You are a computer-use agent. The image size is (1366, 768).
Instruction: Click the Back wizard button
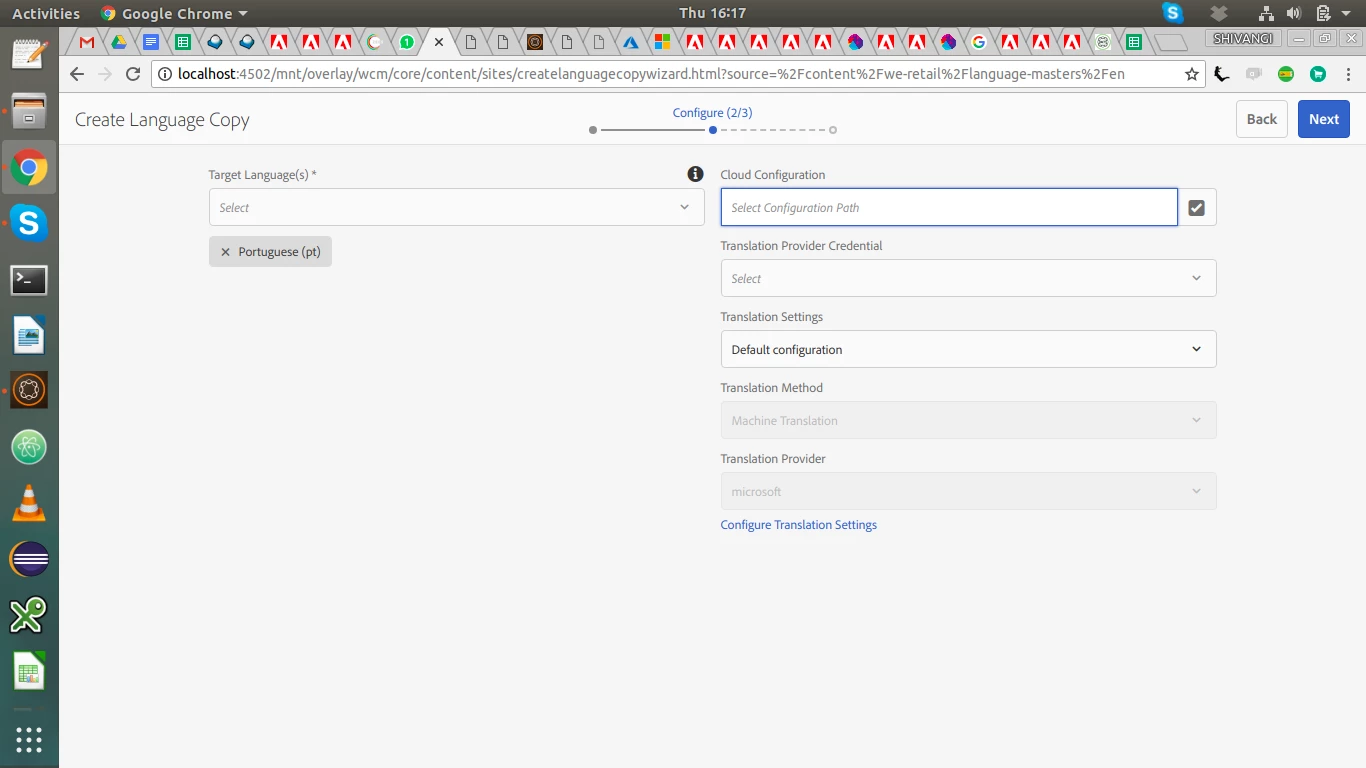pyautogui.click(x=1261, y=119)
